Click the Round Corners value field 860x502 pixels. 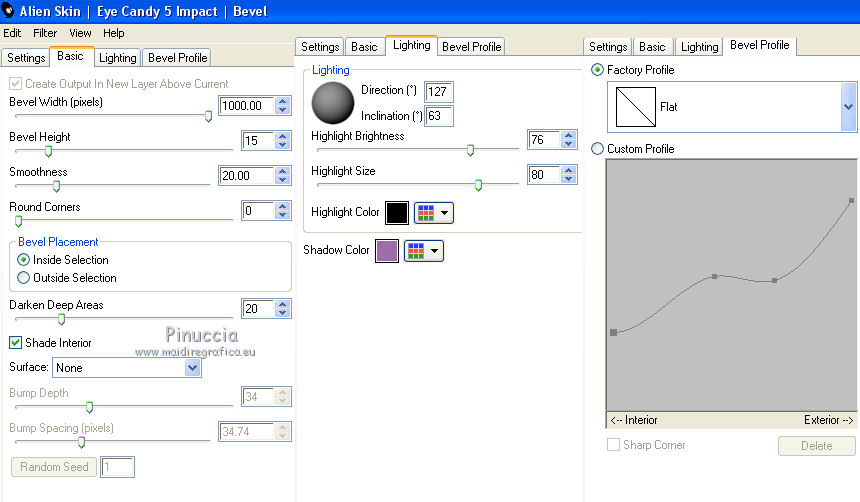tap(258, 211)
